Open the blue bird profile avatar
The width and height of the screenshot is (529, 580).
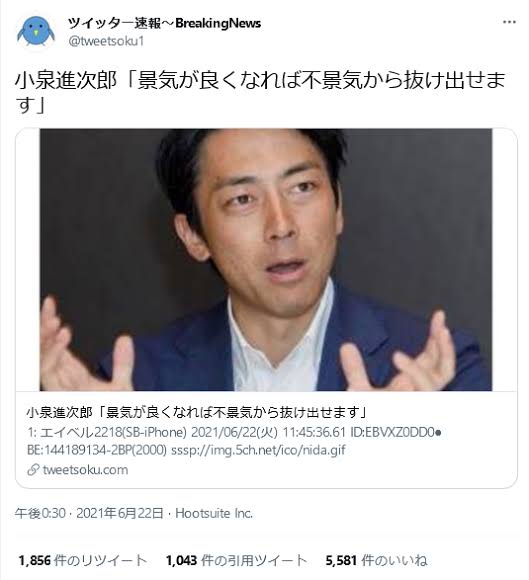[36, 32]
